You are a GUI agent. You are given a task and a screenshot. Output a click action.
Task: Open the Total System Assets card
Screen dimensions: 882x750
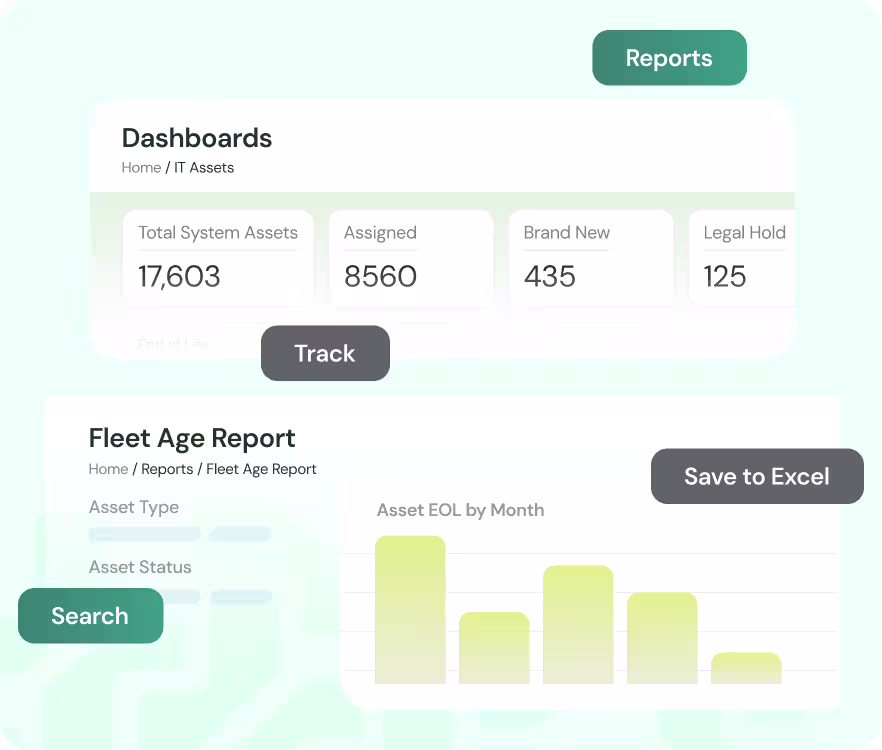[218, 257]
